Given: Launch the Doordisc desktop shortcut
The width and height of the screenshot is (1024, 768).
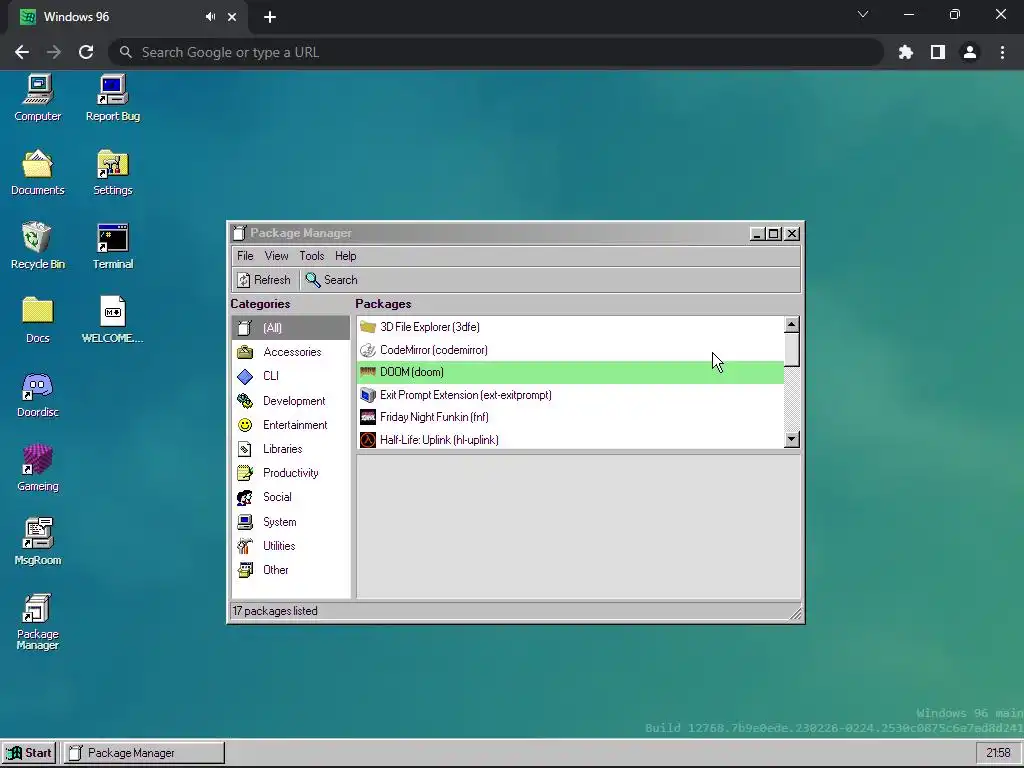Looking at the screenshot, I should click(37, 394).
